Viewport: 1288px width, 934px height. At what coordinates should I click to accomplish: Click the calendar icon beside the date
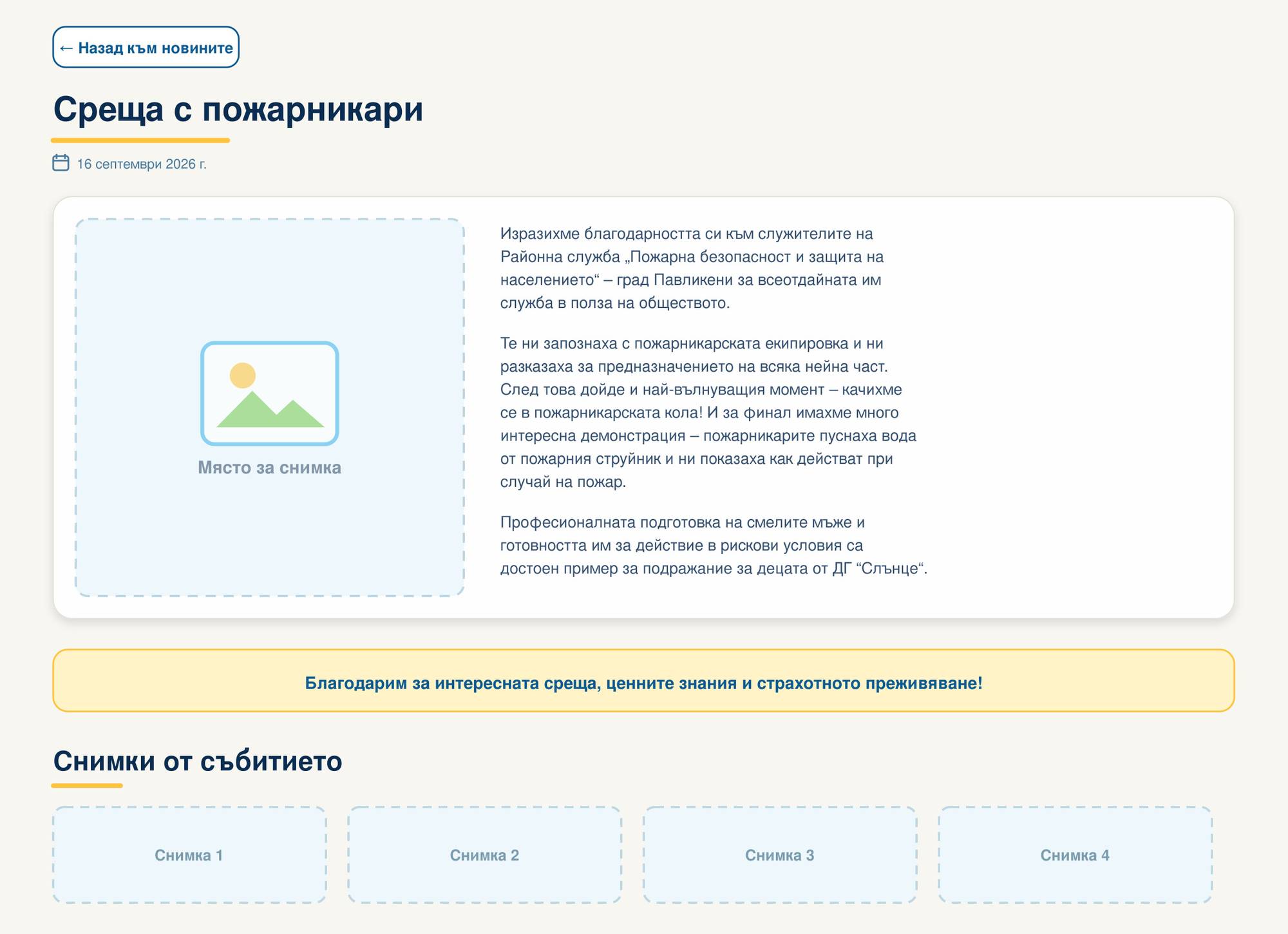pyautogui.click(x=61, y=163)
